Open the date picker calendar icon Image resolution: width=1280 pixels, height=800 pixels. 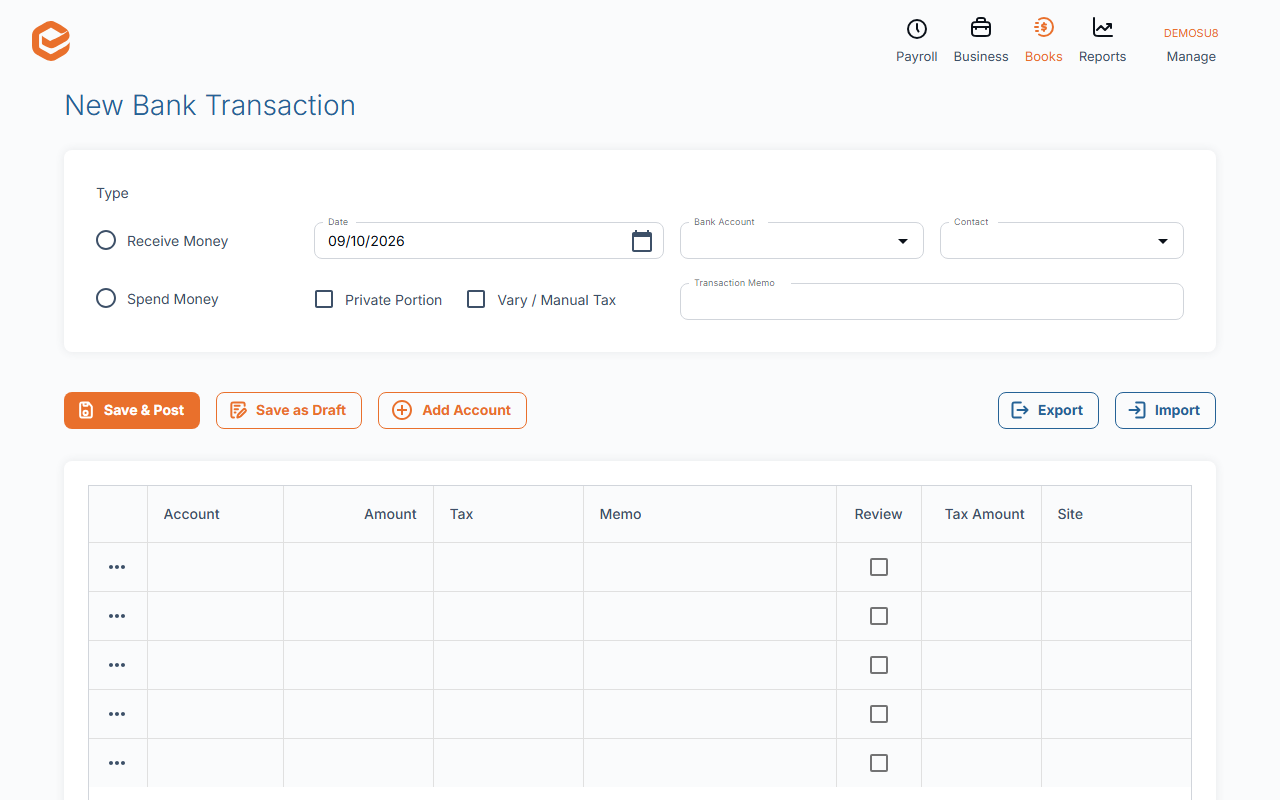click(x=642, y=241)
